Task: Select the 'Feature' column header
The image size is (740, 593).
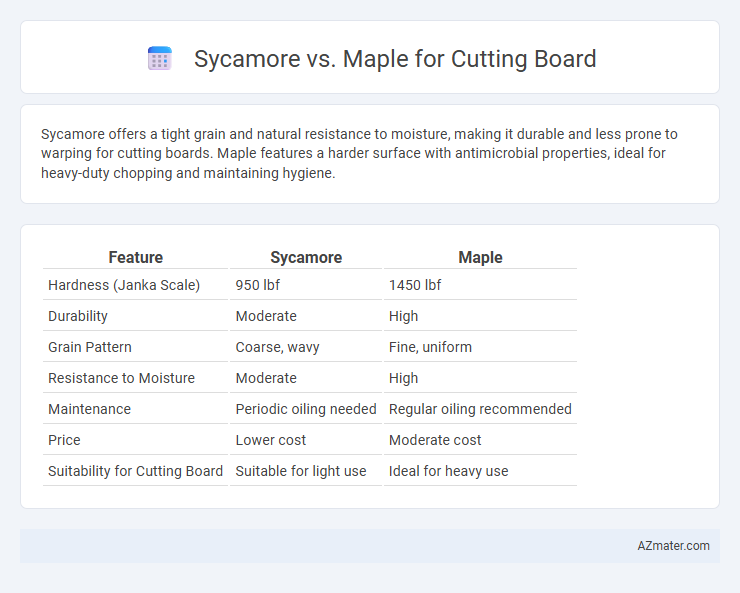Action: pos(135,257)
